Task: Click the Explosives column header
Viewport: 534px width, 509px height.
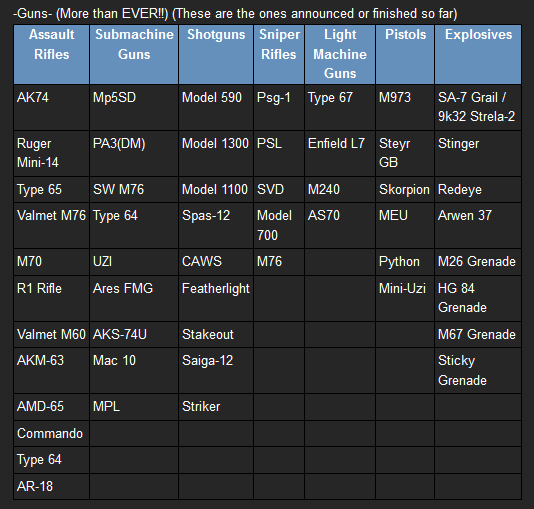Action: click(478, 54)
